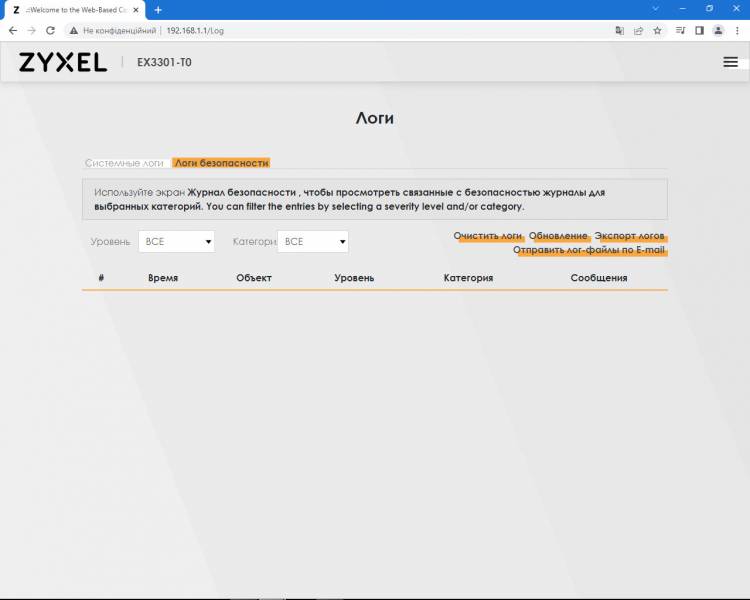Open Chrome's three-dot menu
This screenshot has height=600, width=750.
(737, 31)
